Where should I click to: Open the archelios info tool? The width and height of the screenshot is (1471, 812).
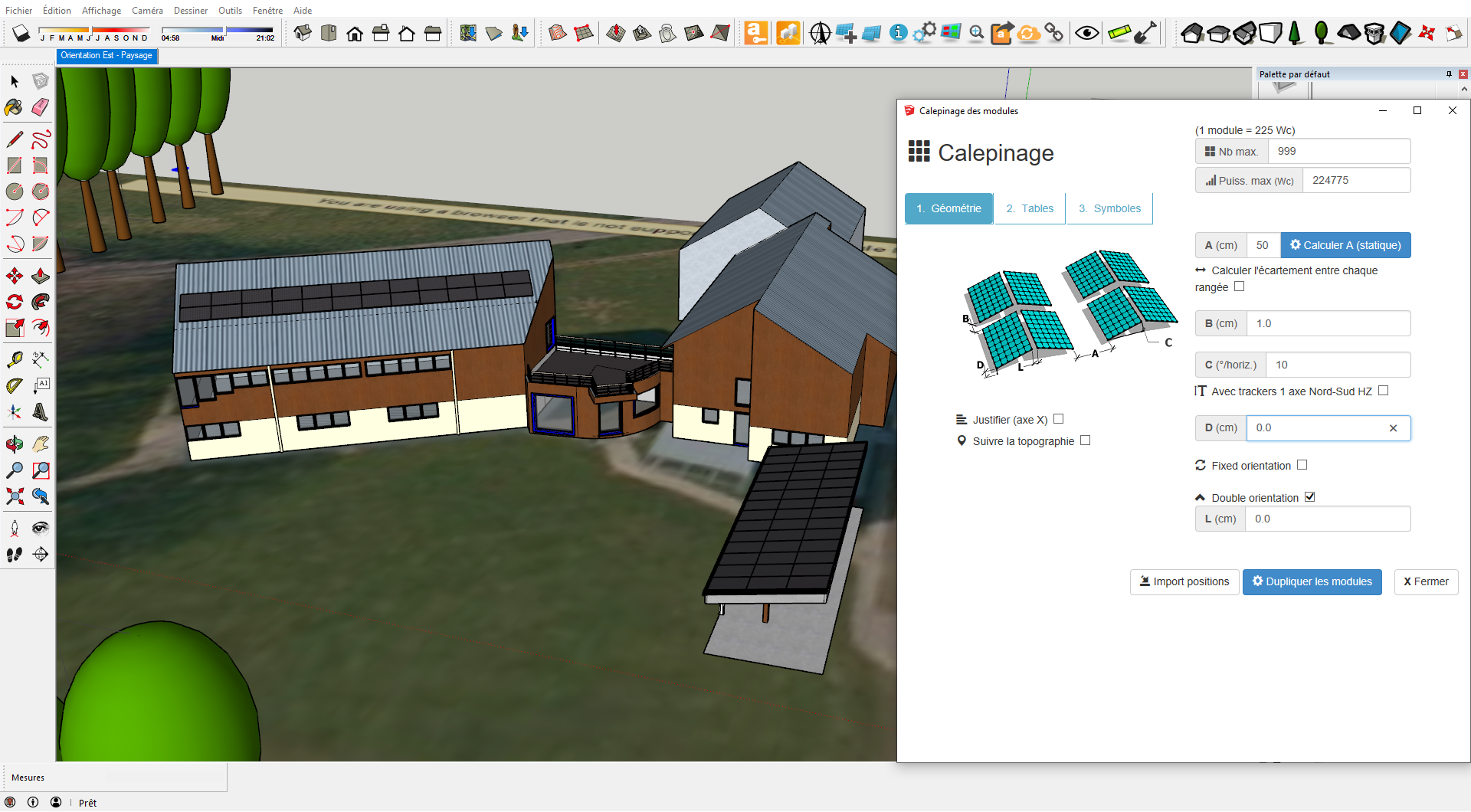click(x=897, y=32)
